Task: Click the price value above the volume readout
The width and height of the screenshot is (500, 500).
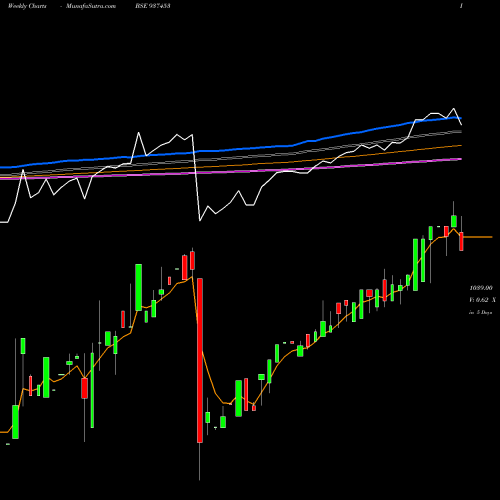Action: coord(481,288)
